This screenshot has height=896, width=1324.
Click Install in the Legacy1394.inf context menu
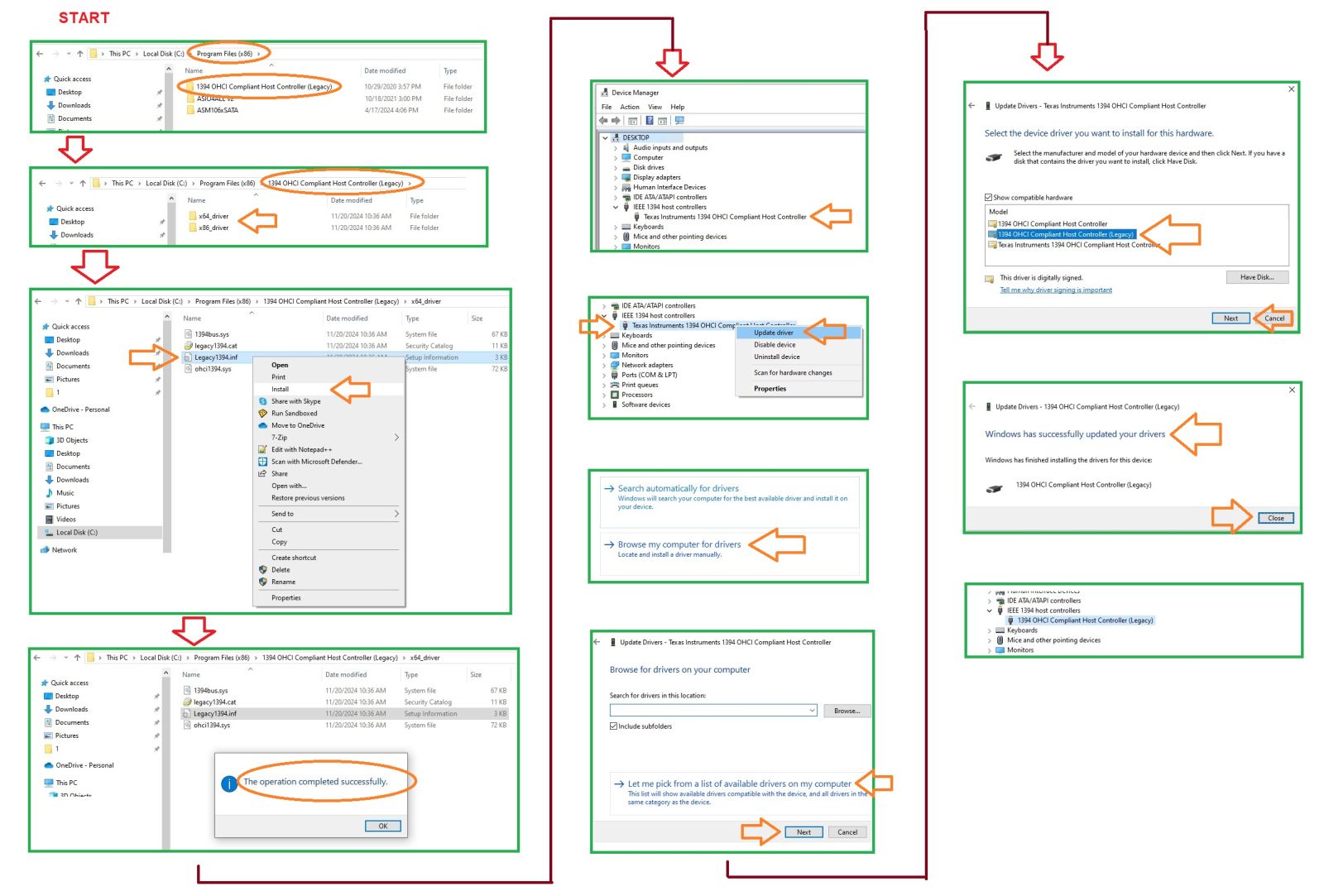(x=281, y=389)
